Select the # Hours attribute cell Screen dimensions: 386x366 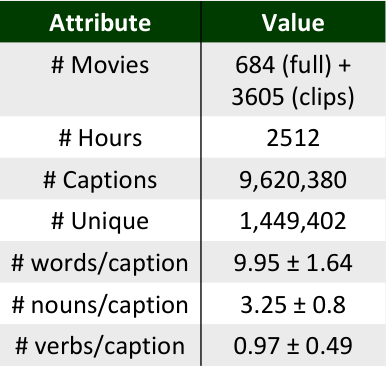(100, 137)
